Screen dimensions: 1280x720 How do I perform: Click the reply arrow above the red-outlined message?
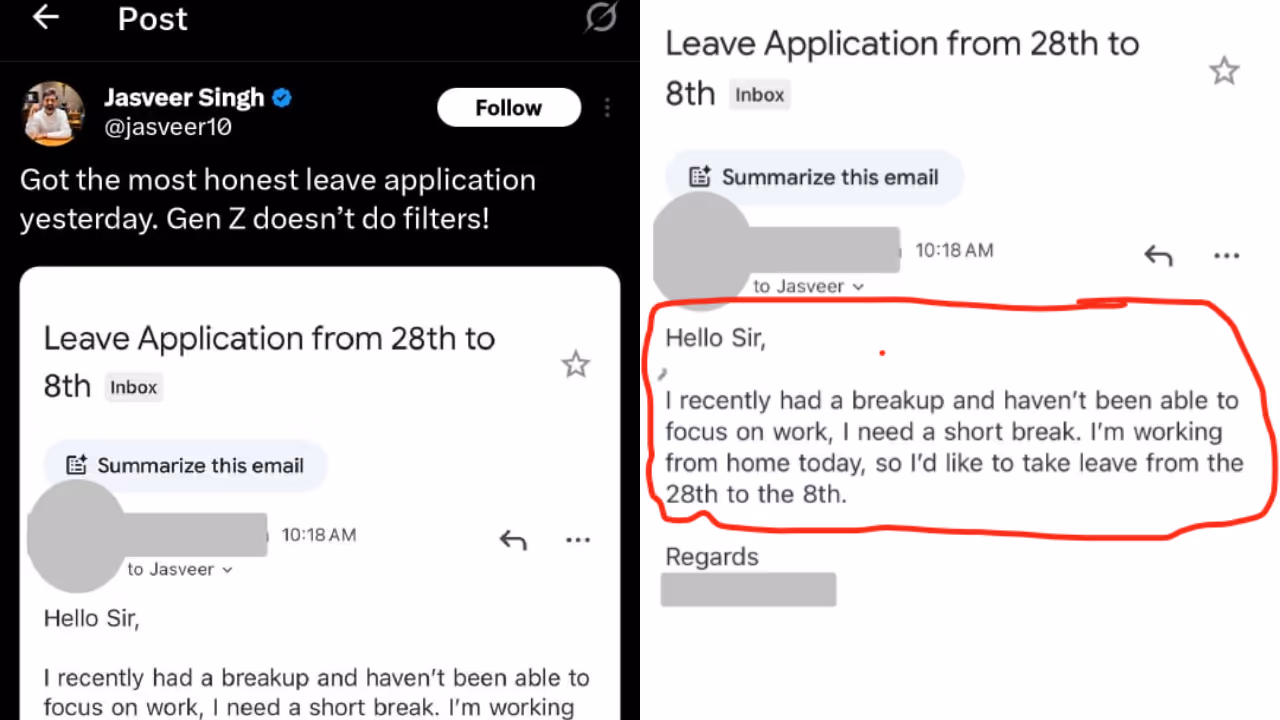coord(1158,256)
